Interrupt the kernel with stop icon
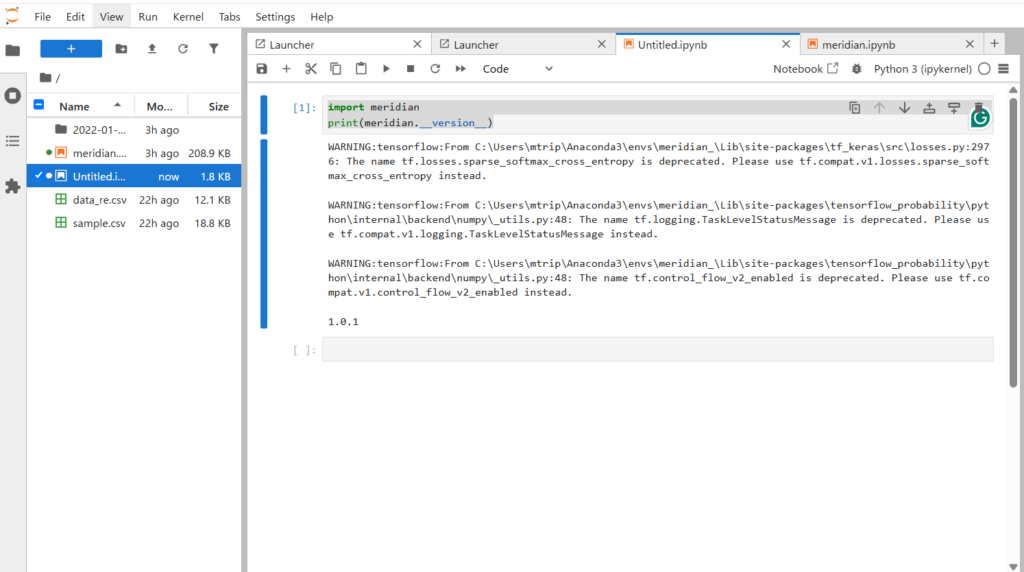 point(410,69)
